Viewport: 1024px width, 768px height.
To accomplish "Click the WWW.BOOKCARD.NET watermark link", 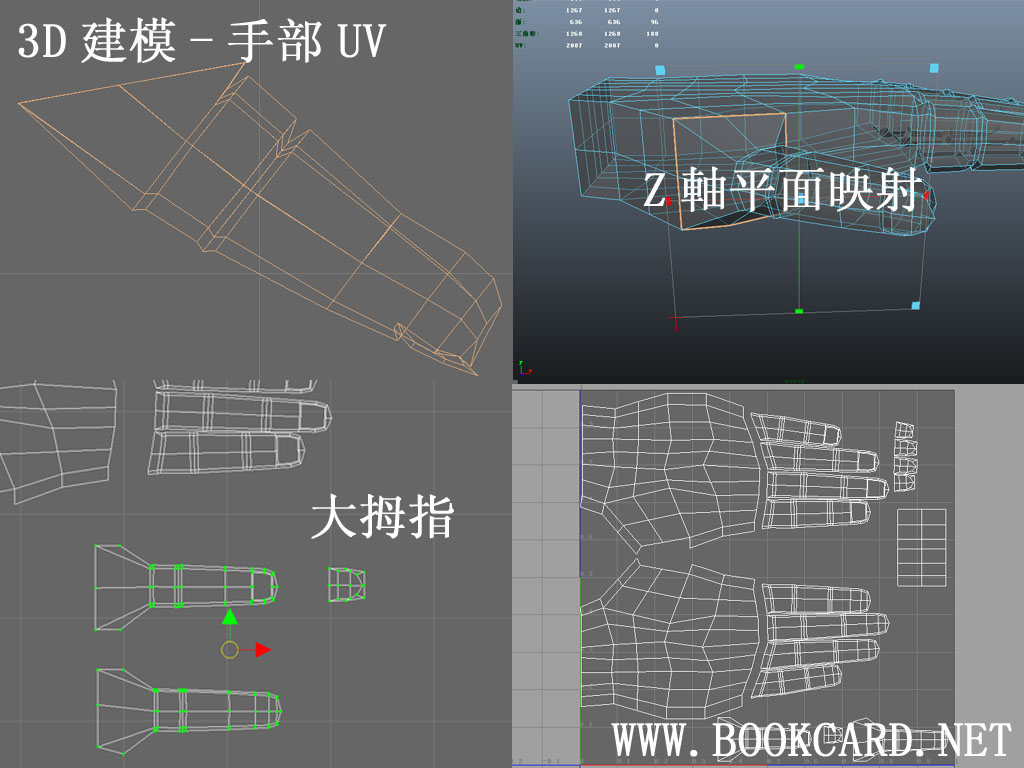I will coord(811,741).
